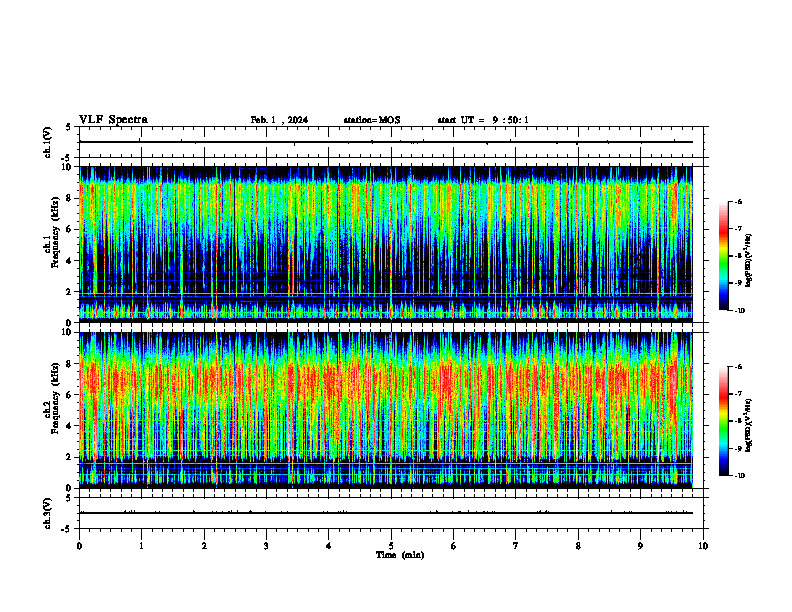Click the "5" tick on ch.3(V) axis
792x612 pixels.
69,498
